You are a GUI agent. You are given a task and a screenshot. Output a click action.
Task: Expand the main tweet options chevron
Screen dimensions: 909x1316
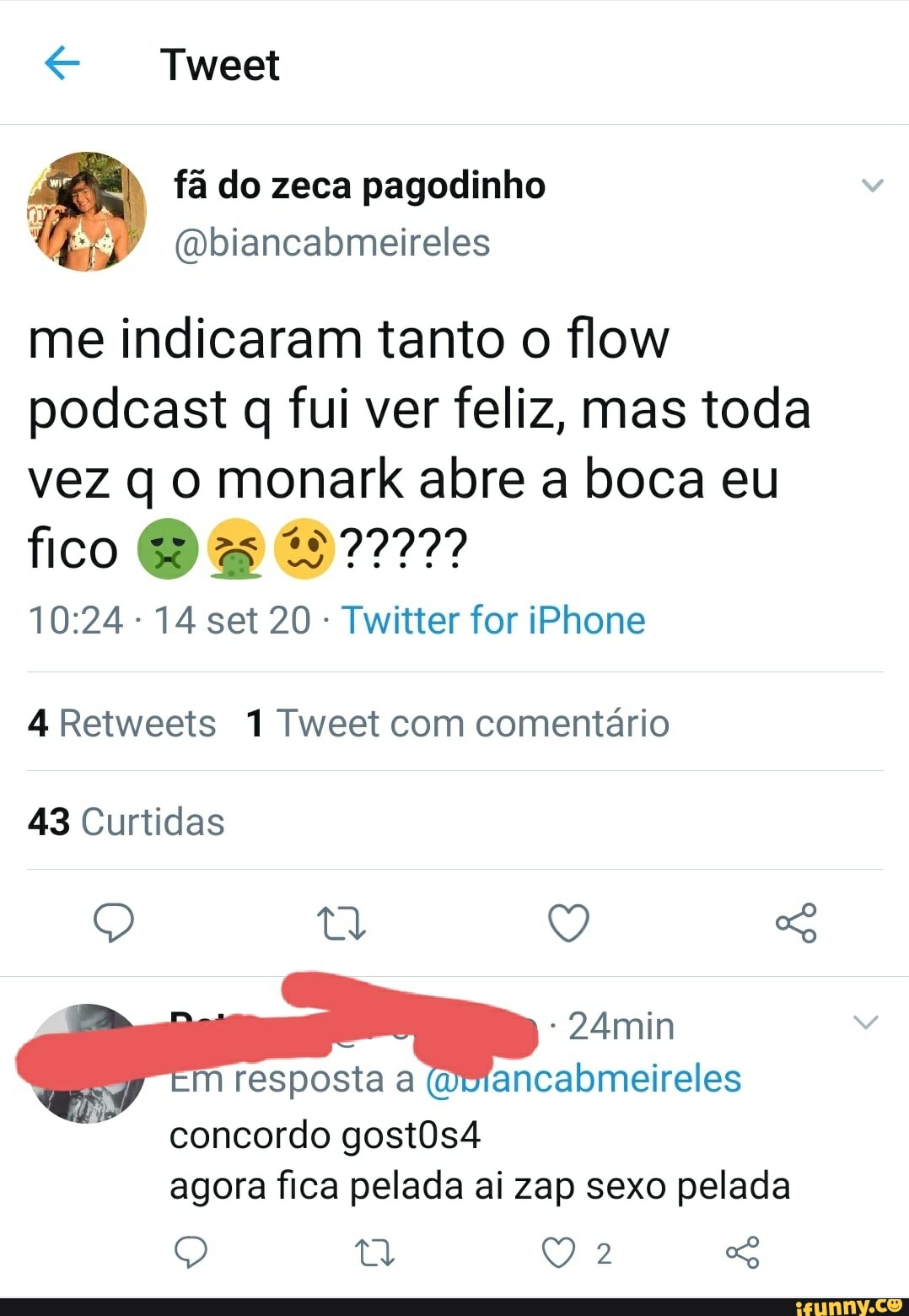pyautogui.click(x=873, y=185)
